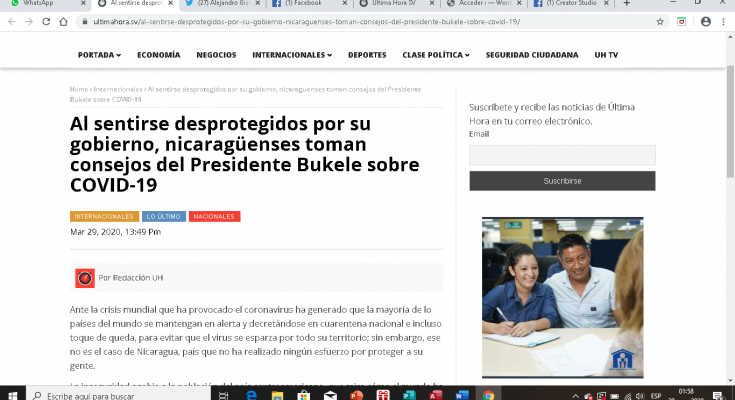Click the red NACIONALES category tag
The height and width of the screenshot is (400, 735).
click(x=214, y=216)
